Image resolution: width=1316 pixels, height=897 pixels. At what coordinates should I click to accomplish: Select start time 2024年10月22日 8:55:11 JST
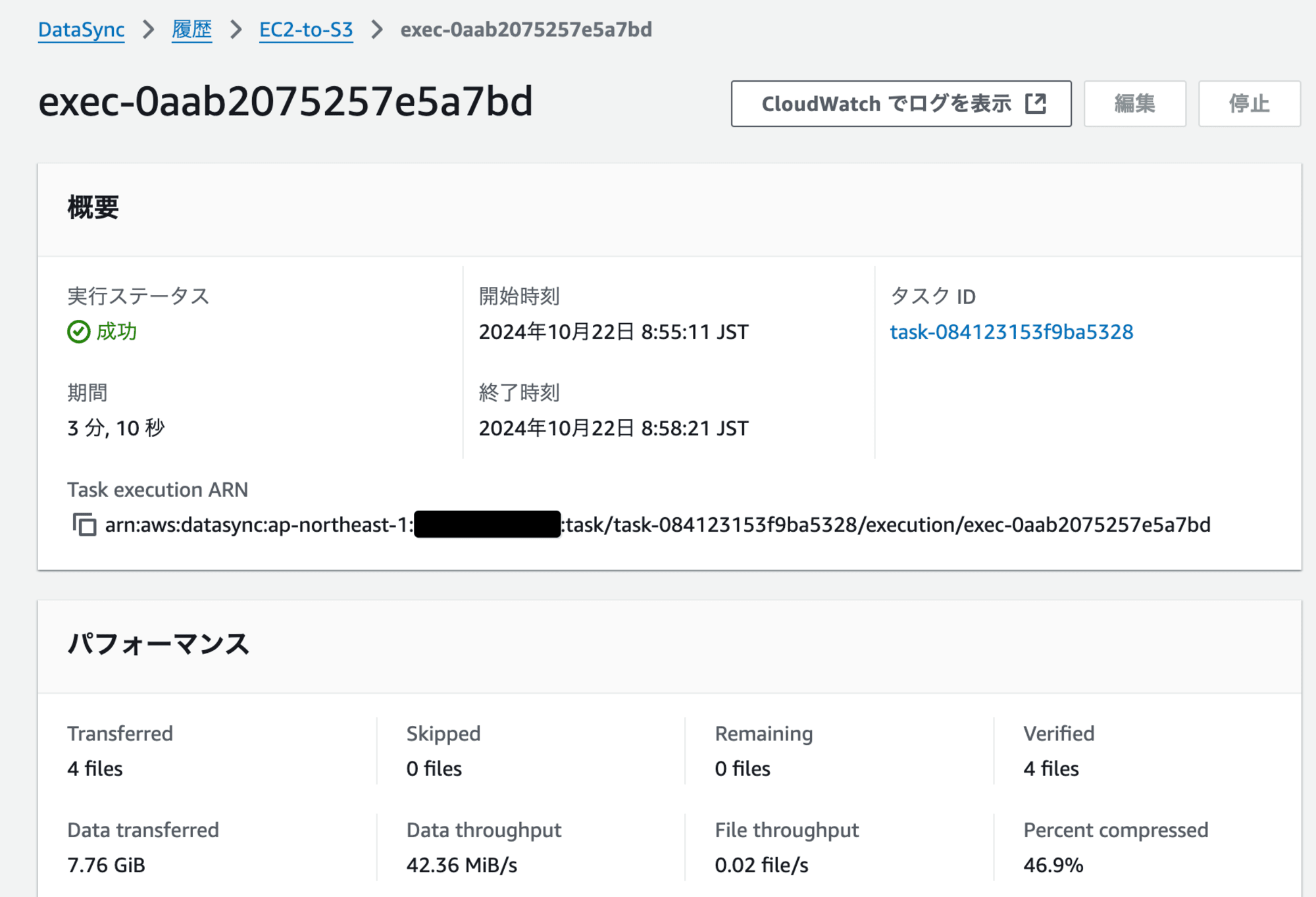point(613,332)
